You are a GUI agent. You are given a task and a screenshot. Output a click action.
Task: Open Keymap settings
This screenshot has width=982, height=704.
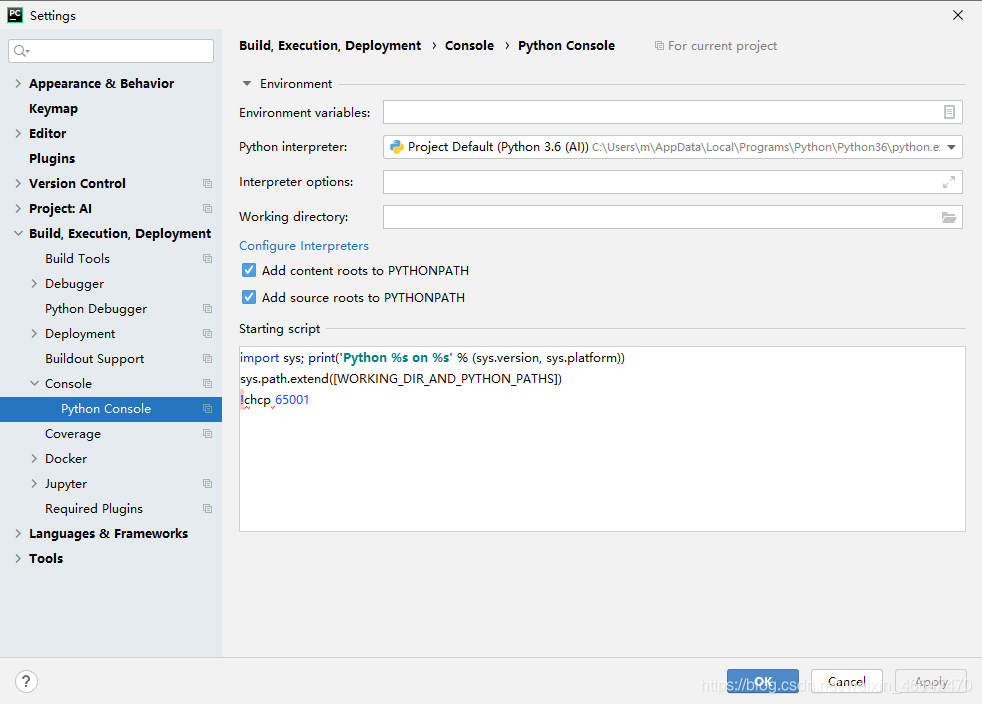click(x=53, y=108)
